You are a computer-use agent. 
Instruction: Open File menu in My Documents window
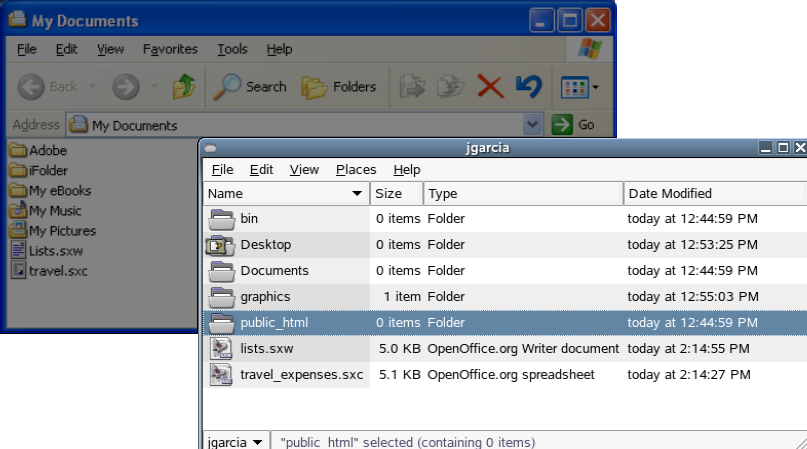click(x=27, y=49)
